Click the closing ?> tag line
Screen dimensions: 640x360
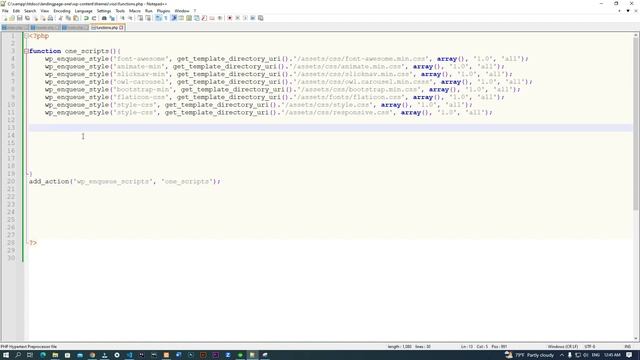[x=33, y=243]
